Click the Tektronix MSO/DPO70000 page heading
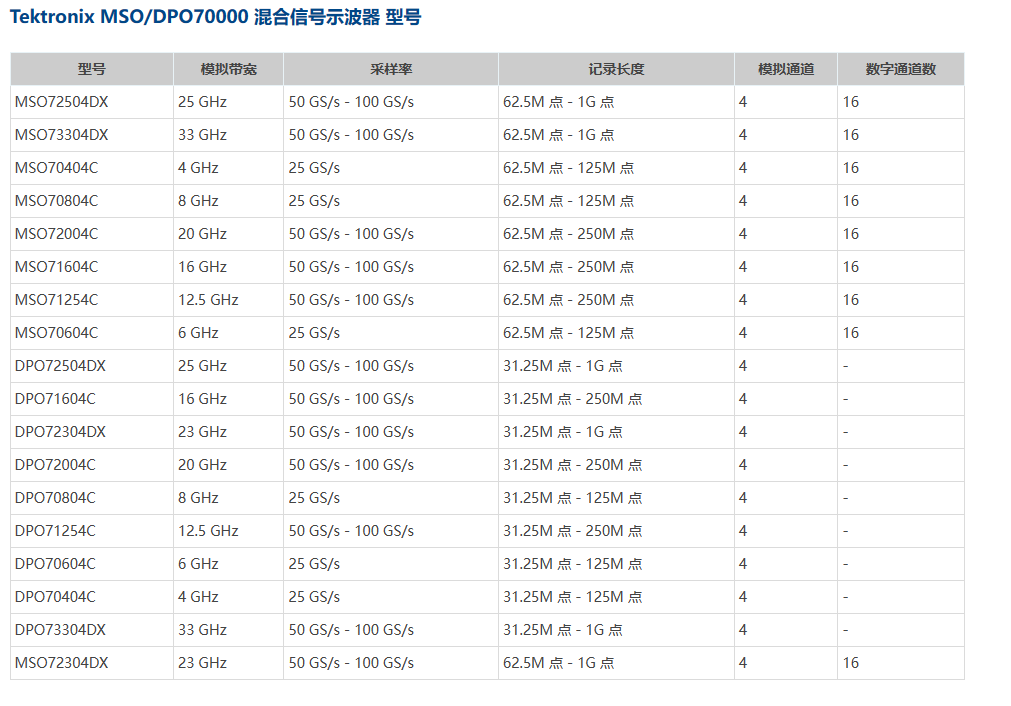1011x706 pixels. click(215, 19)
